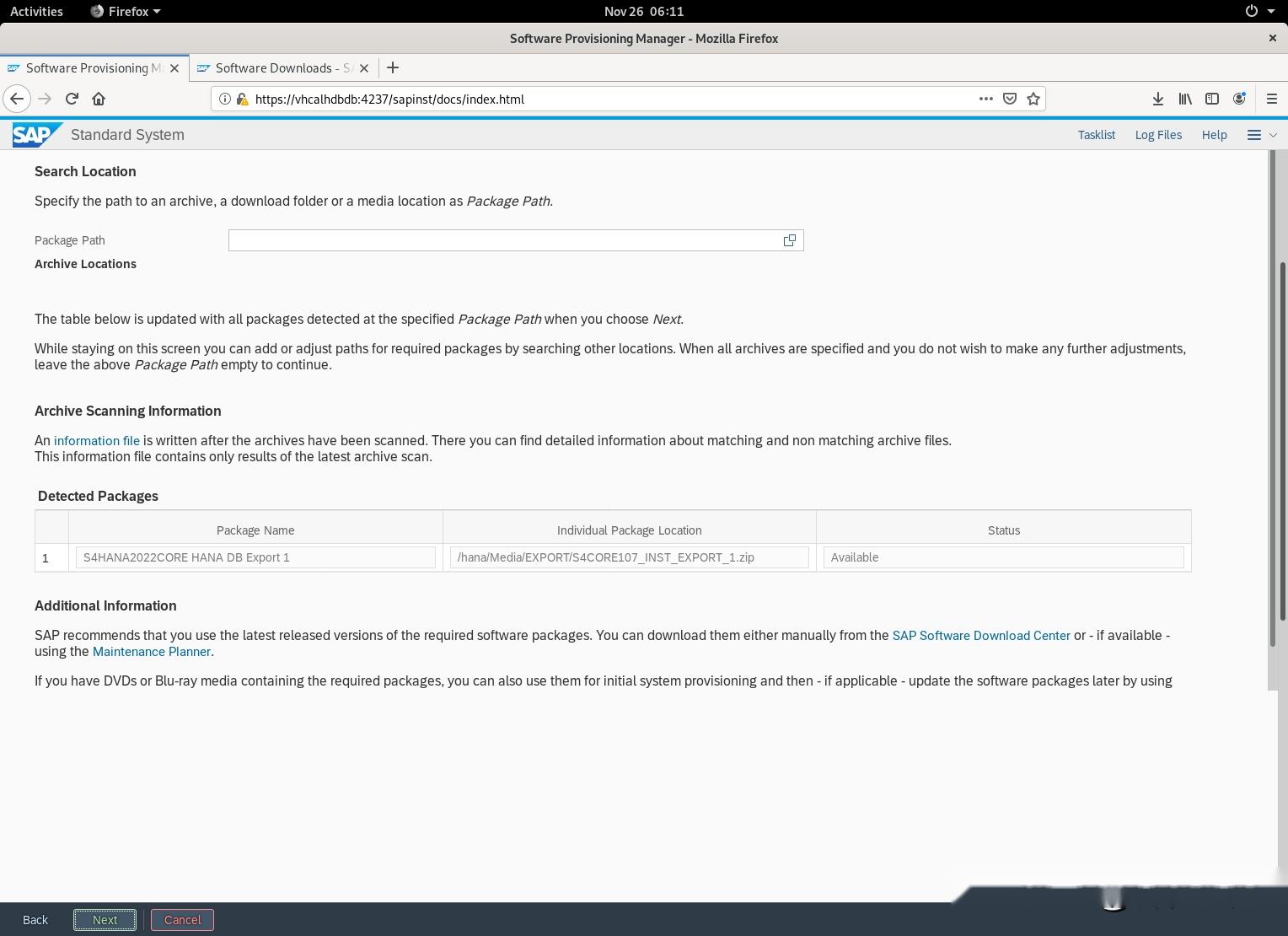1288x936 pixels.
Task: Reload the current page
Action: (x=72, y=99)
